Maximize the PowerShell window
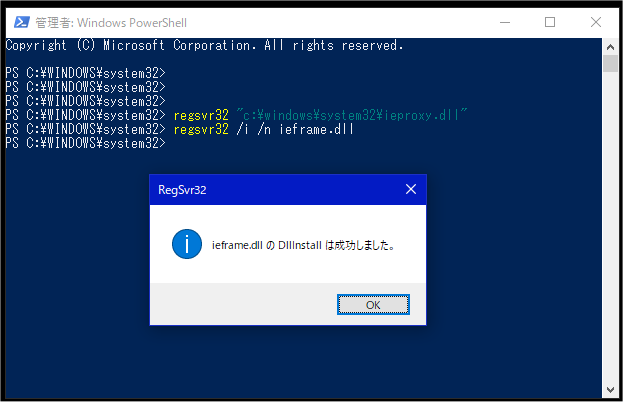This screenshot has height=402, width=623. 550,22
